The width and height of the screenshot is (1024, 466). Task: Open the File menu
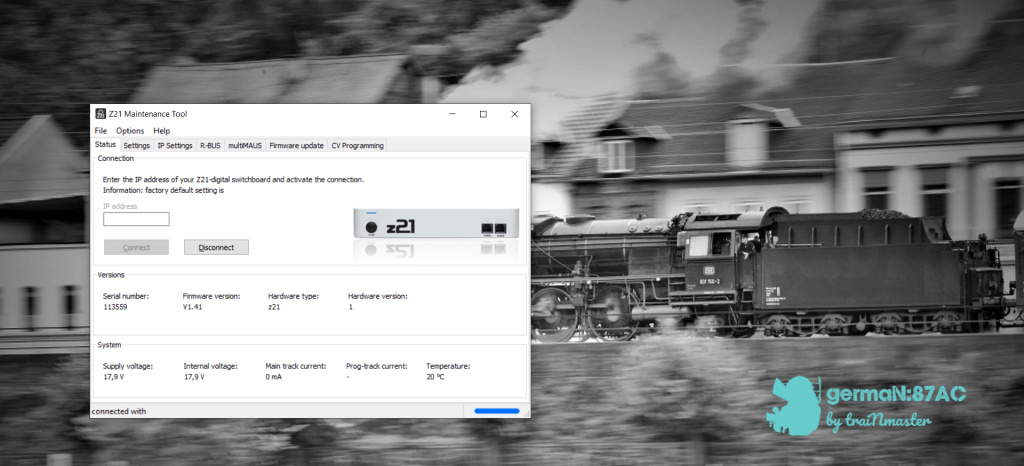point(101,131)
